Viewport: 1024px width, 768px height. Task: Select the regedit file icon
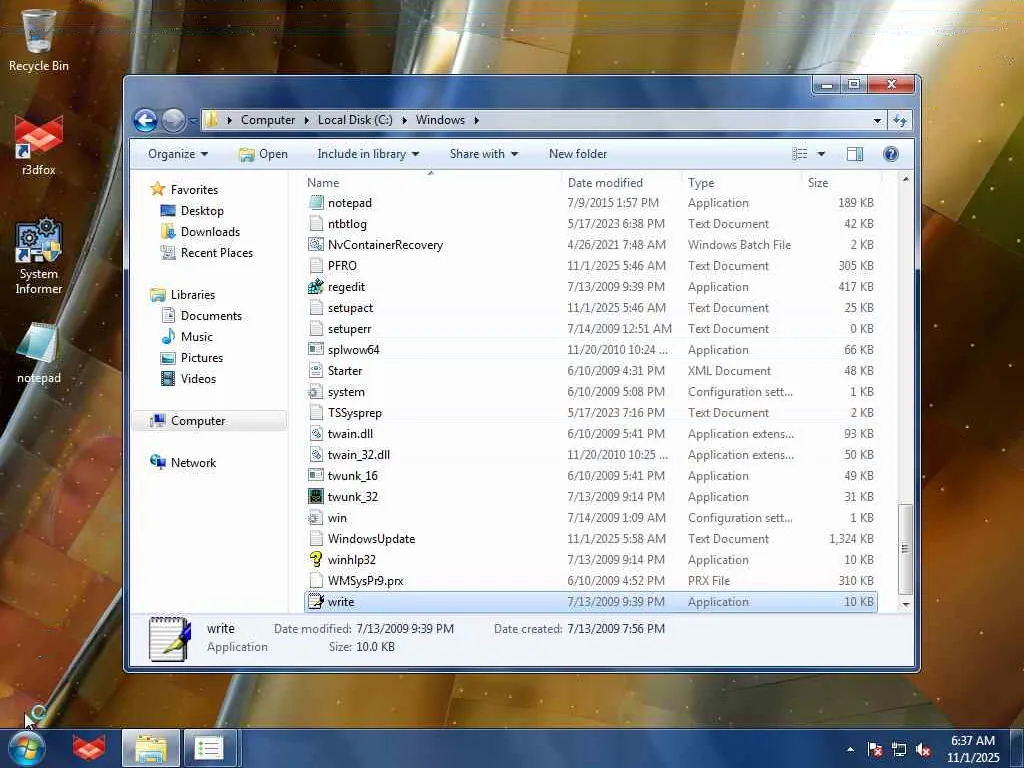pyautogui.click(x=316, y=287)
